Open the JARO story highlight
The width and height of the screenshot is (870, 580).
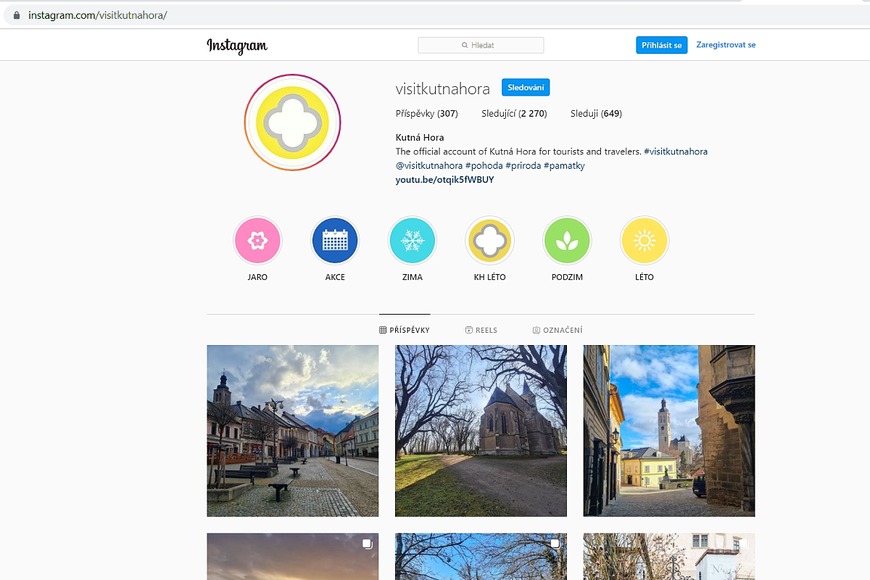tap(257, 241)
